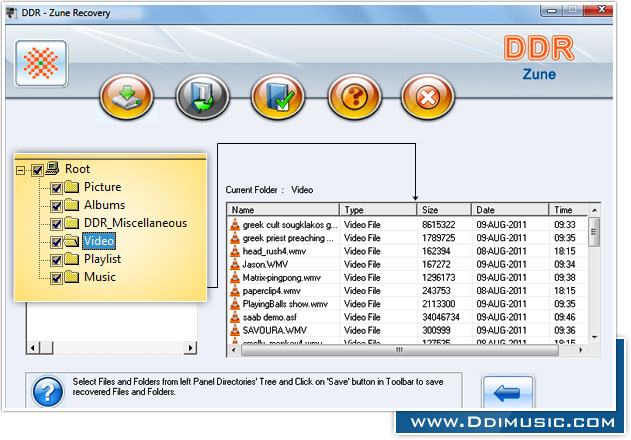Click the blue help icon in info bar
Image resolution: width=631 pixels, height=440 pixels.
(x=48, y=391)
